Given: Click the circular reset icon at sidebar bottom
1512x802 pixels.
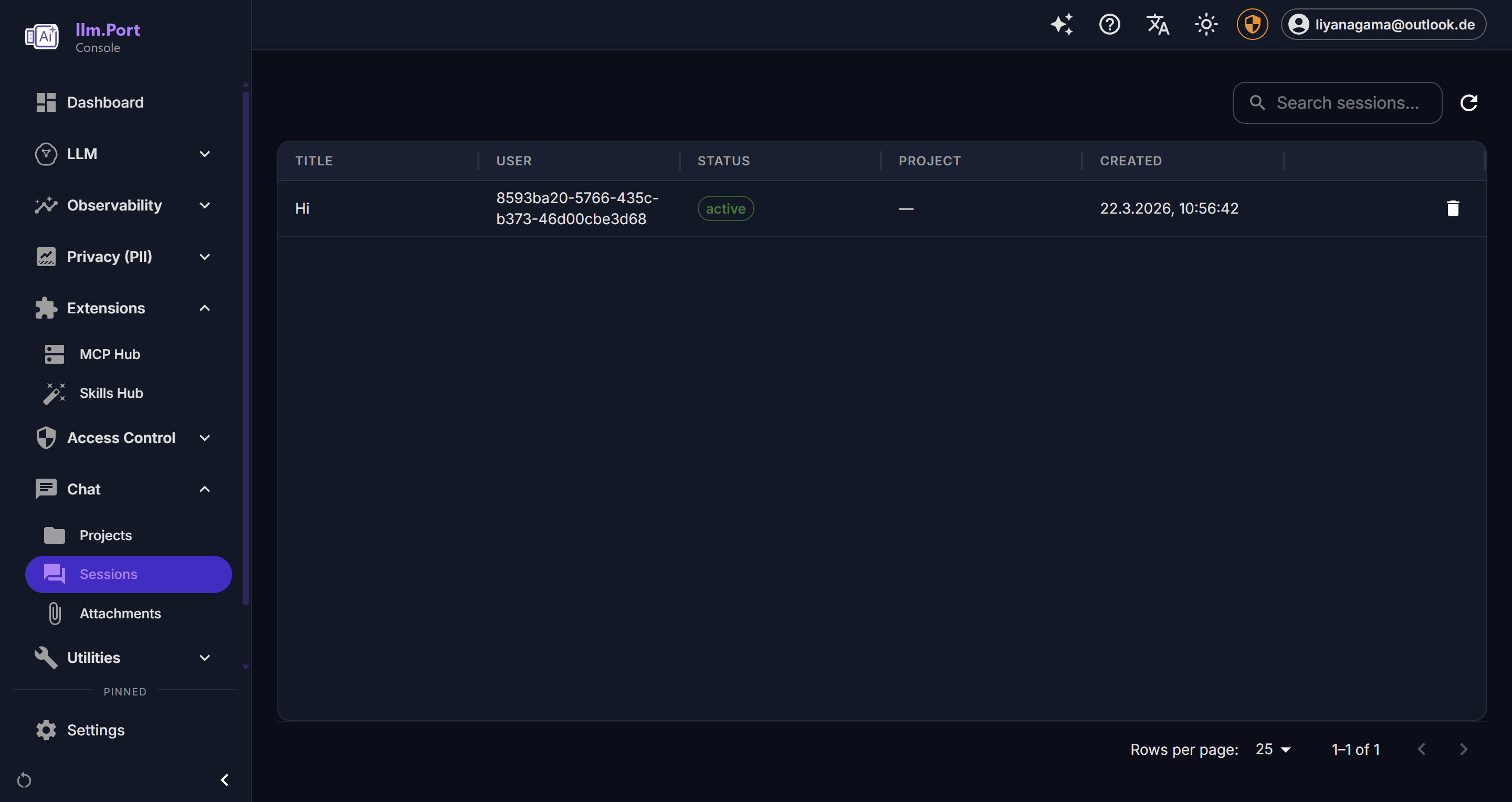Looking at the screenshot, I should click(24, 780).
